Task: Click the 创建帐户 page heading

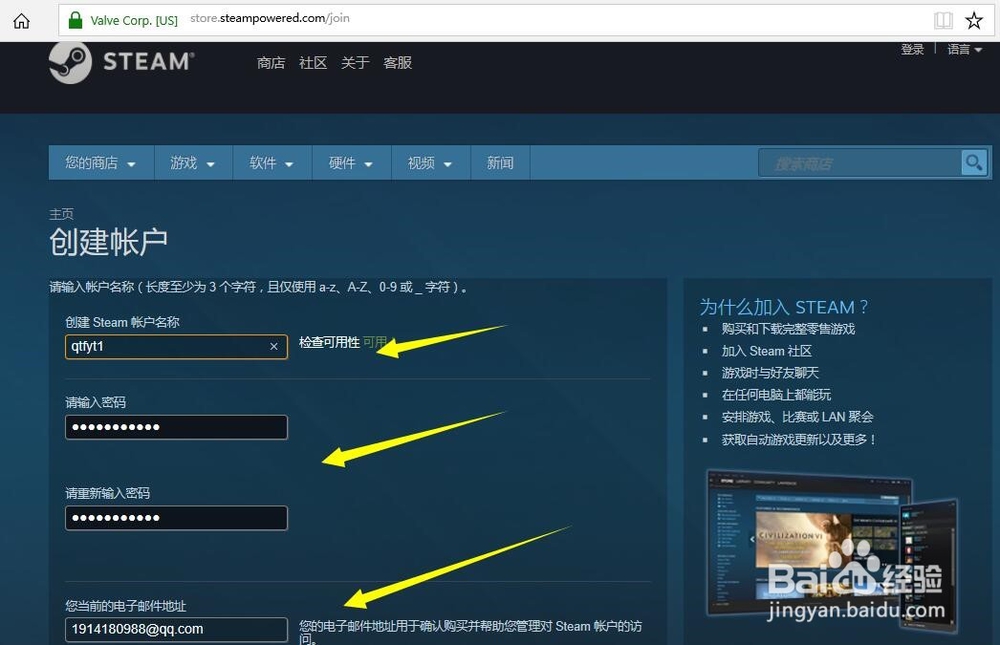Action: [108, 242]
